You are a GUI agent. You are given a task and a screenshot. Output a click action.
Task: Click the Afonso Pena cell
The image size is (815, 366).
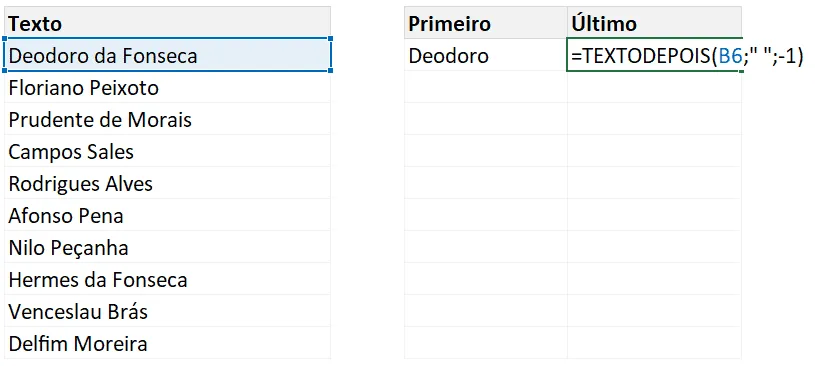[167, 215]
